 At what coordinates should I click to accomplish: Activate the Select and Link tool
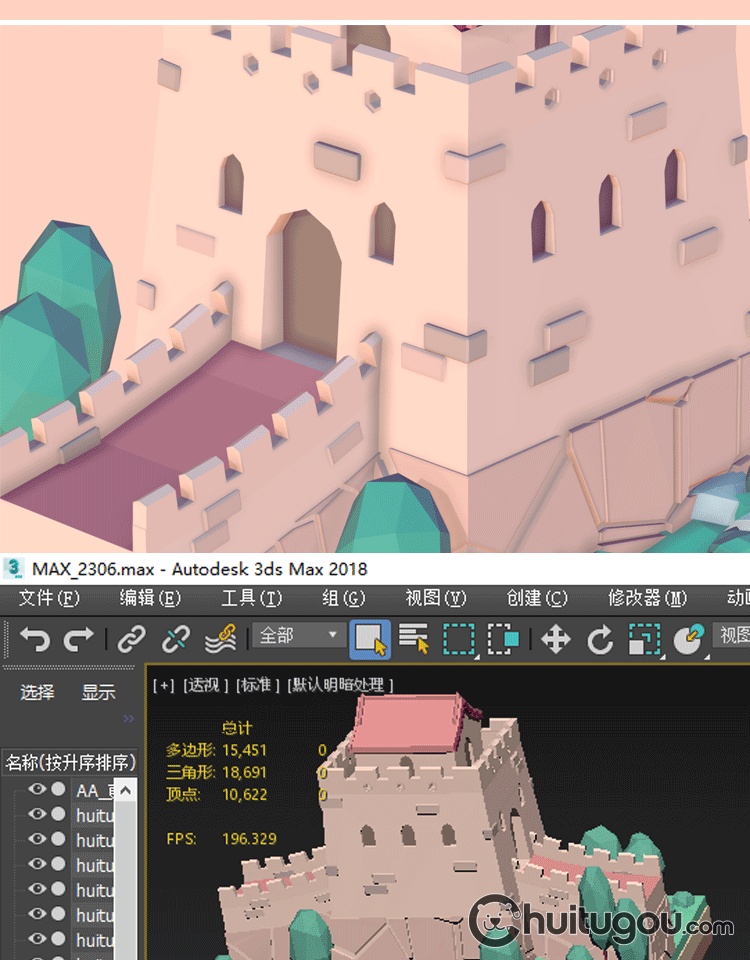point(132,640)
